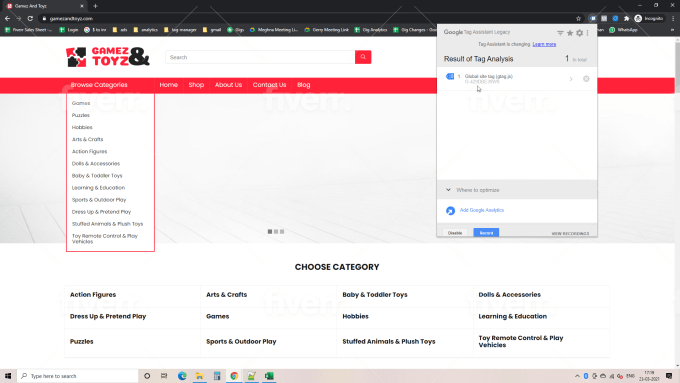Select Action Figures in the dropdown list
This screenshot has height=383, width=680.
click(89, 152)
